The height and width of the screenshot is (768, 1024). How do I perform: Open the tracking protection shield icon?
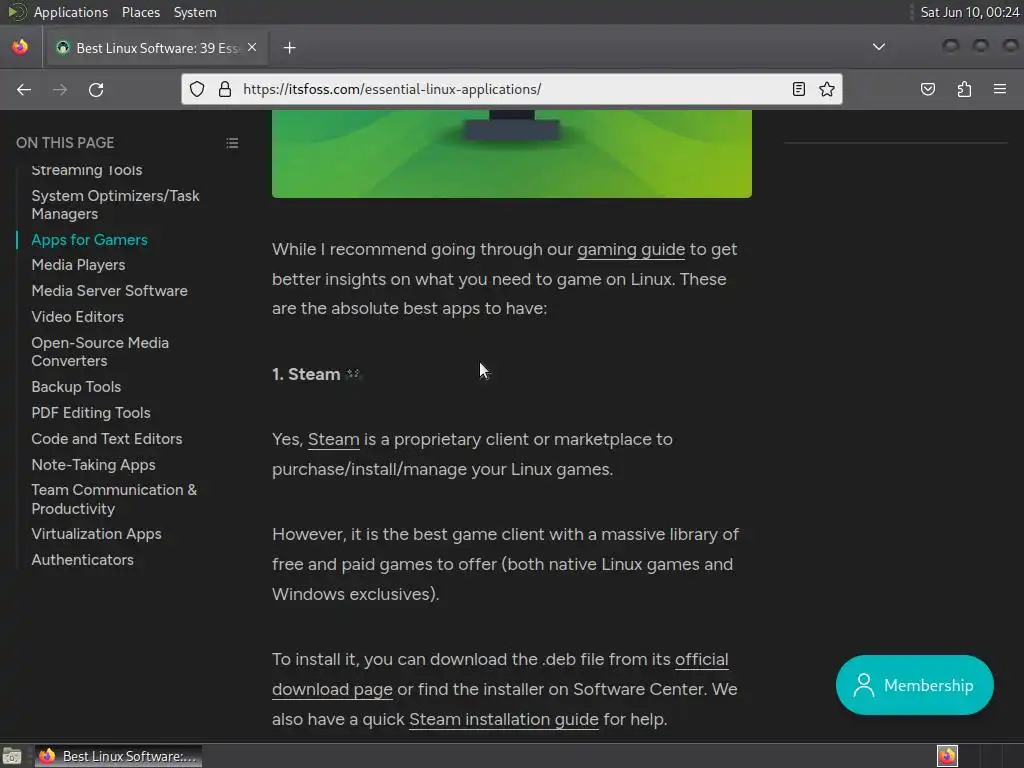(x=197, y=89)
